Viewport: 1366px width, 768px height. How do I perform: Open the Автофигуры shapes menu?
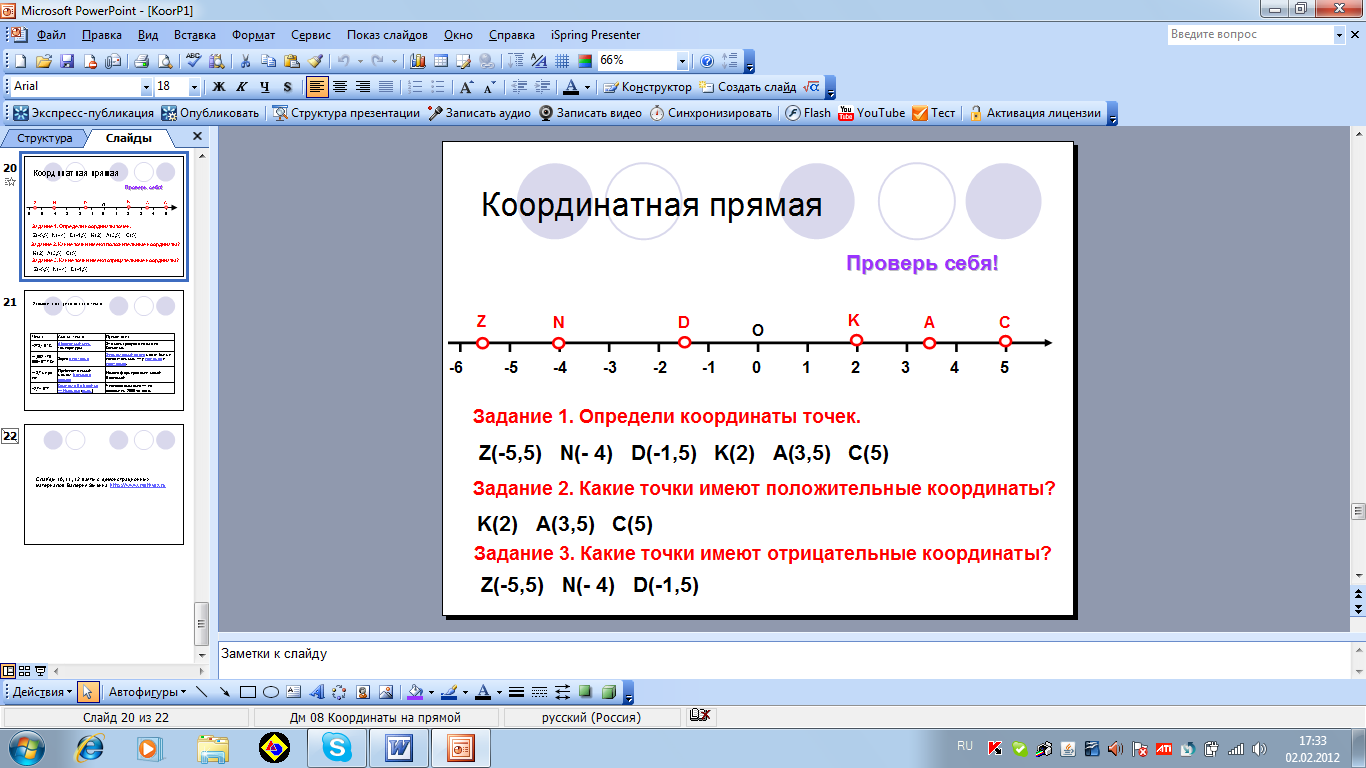148,692
